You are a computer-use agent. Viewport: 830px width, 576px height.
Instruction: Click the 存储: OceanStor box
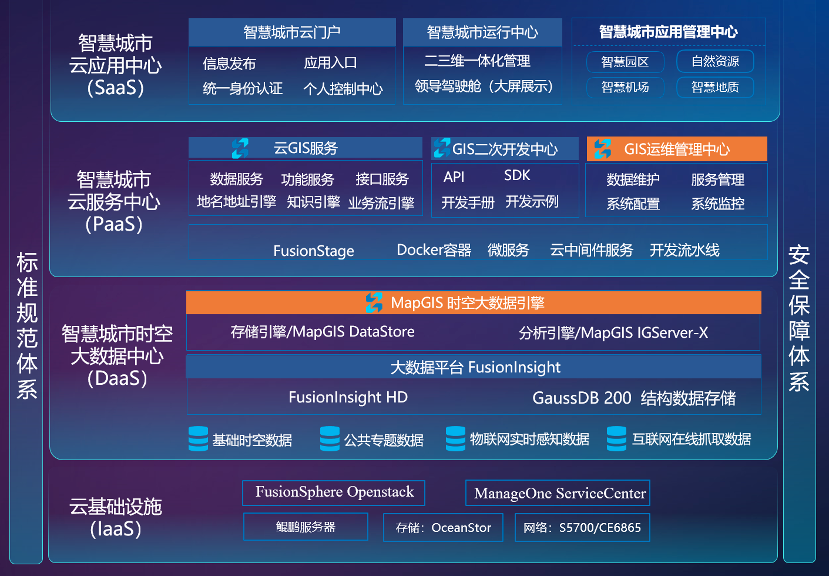tap(443, 527)
